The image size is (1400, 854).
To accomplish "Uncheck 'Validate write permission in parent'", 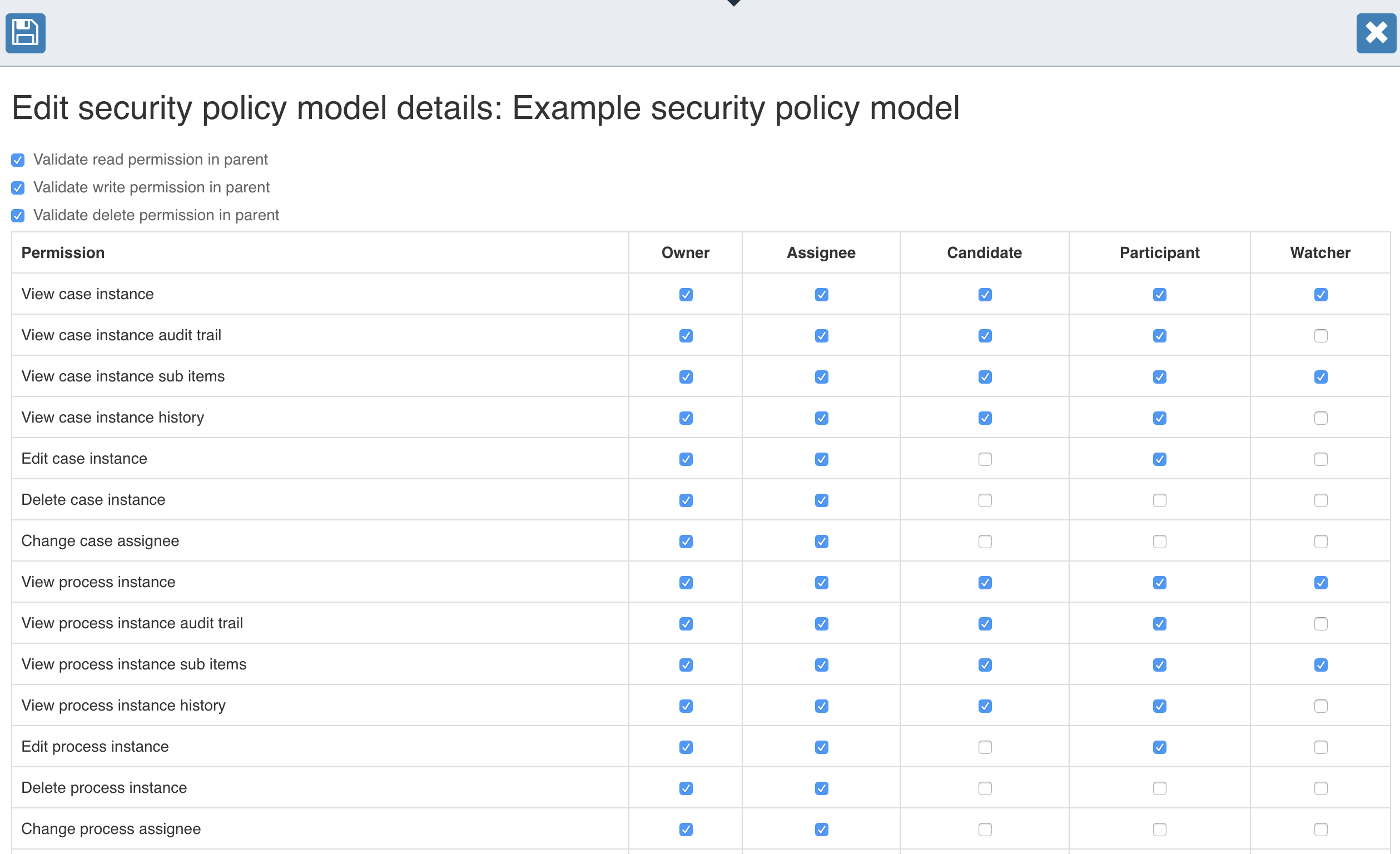I will click(18, 187).
